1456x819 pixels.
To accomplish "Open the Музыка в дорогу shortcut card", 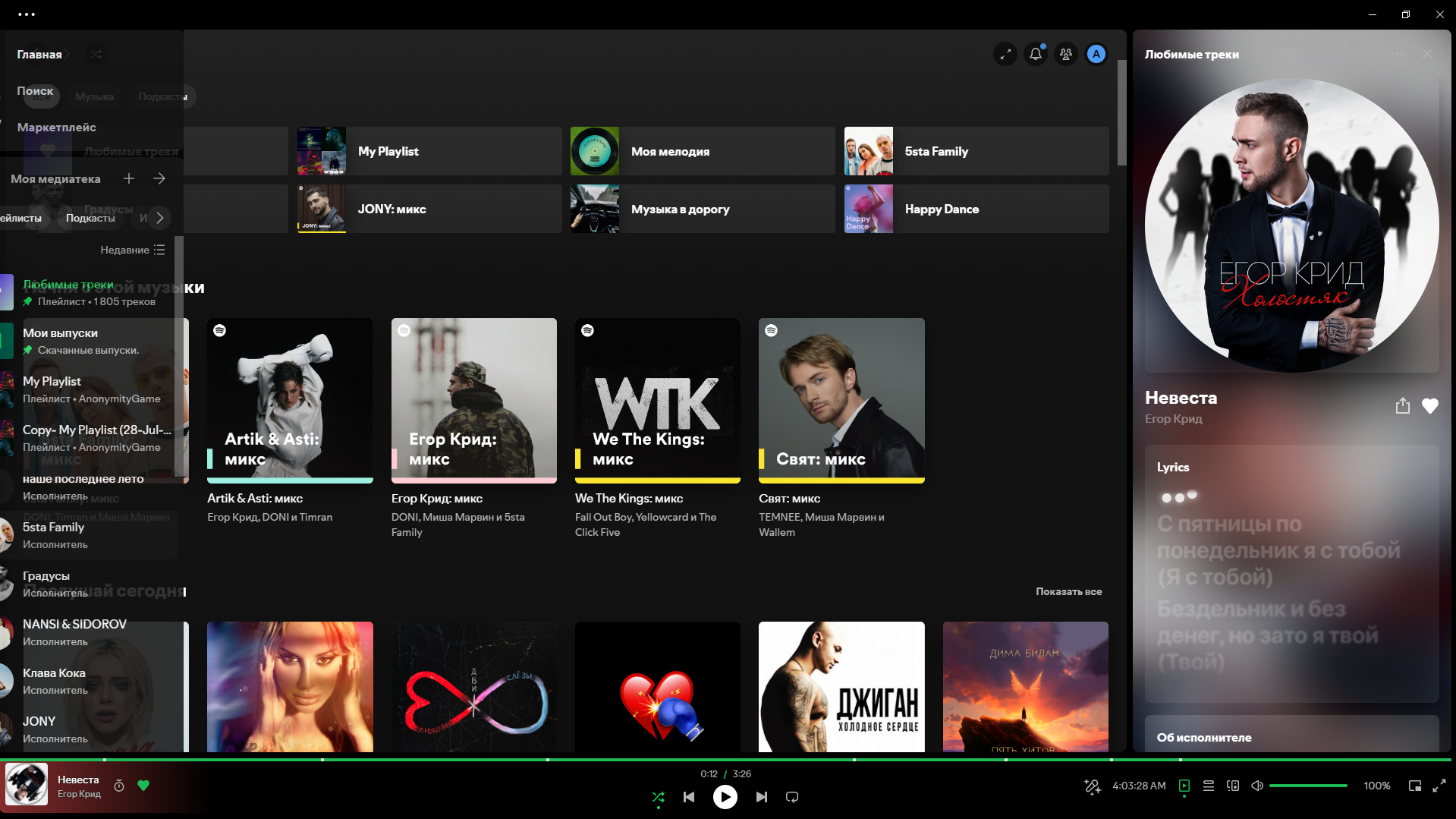I will (703, 209).
